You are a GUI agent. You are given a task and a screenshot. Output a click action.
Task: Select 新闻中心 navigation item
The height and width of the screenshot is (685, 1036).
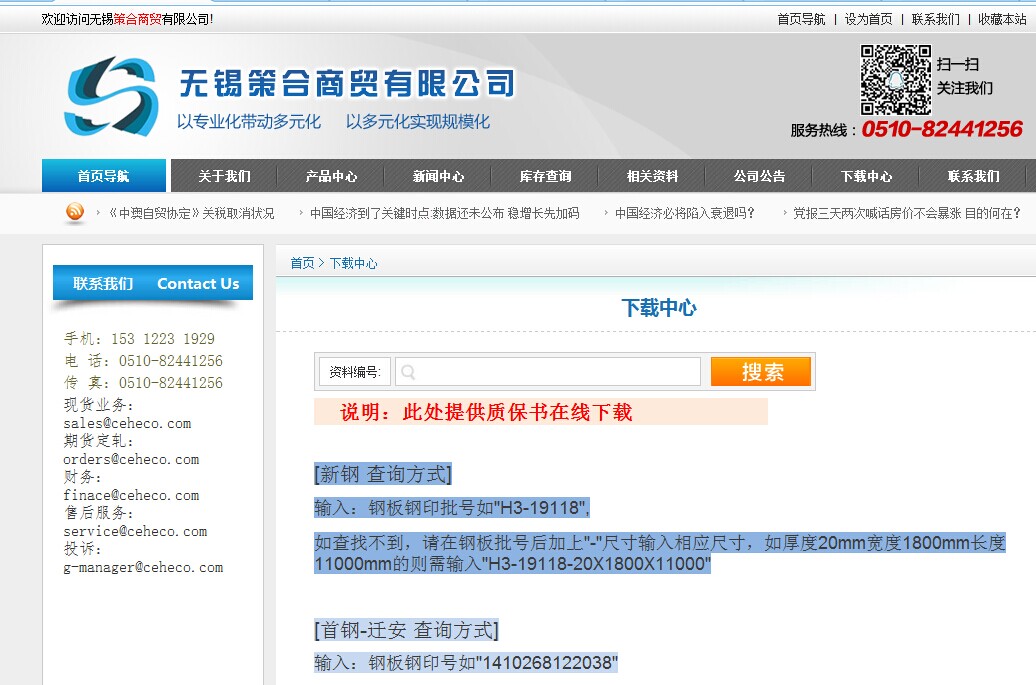pyautogui.click(x=438, y=176)
